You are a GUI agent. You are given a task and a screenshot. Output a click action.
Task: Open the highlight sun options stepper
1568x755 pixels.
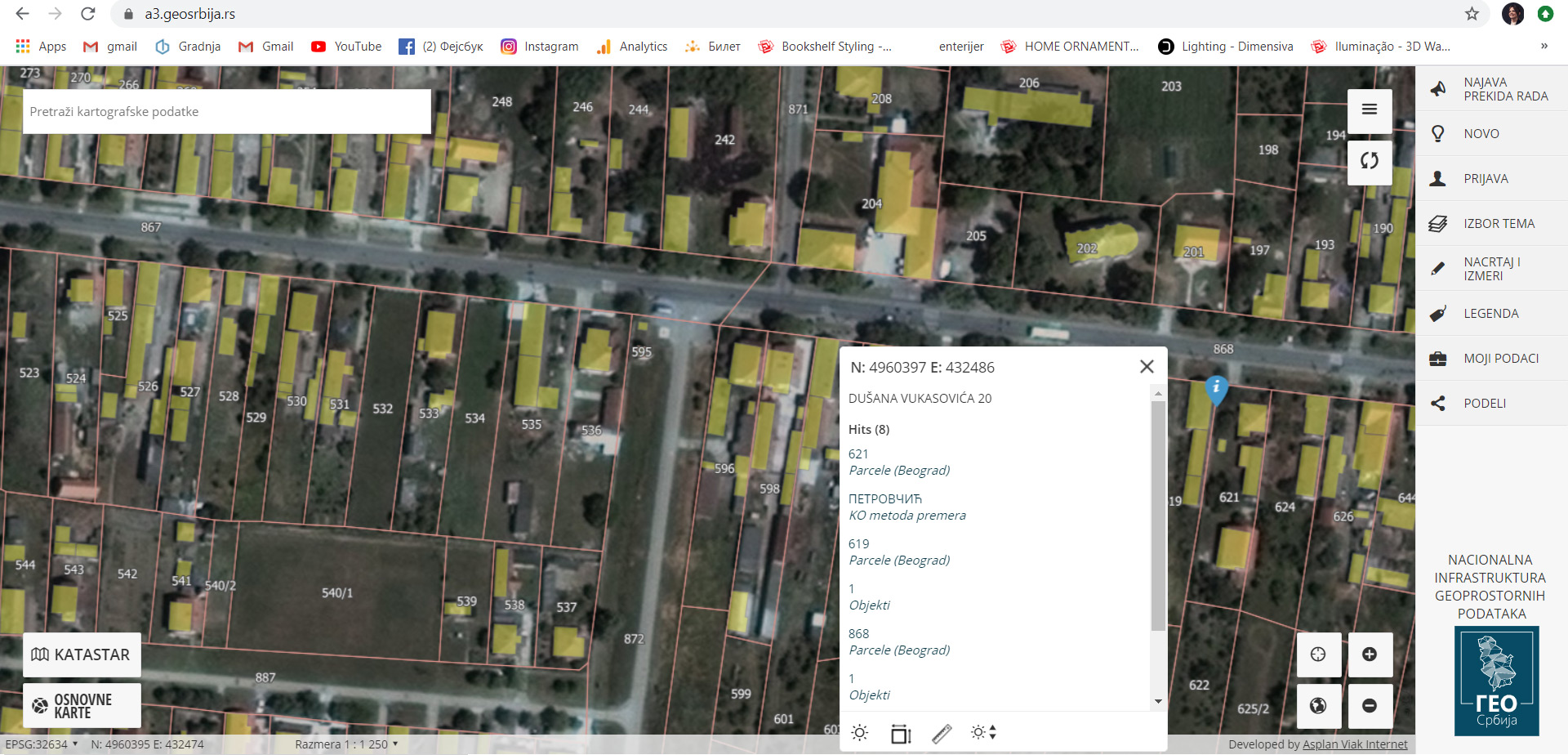click(x=984, y=734)
